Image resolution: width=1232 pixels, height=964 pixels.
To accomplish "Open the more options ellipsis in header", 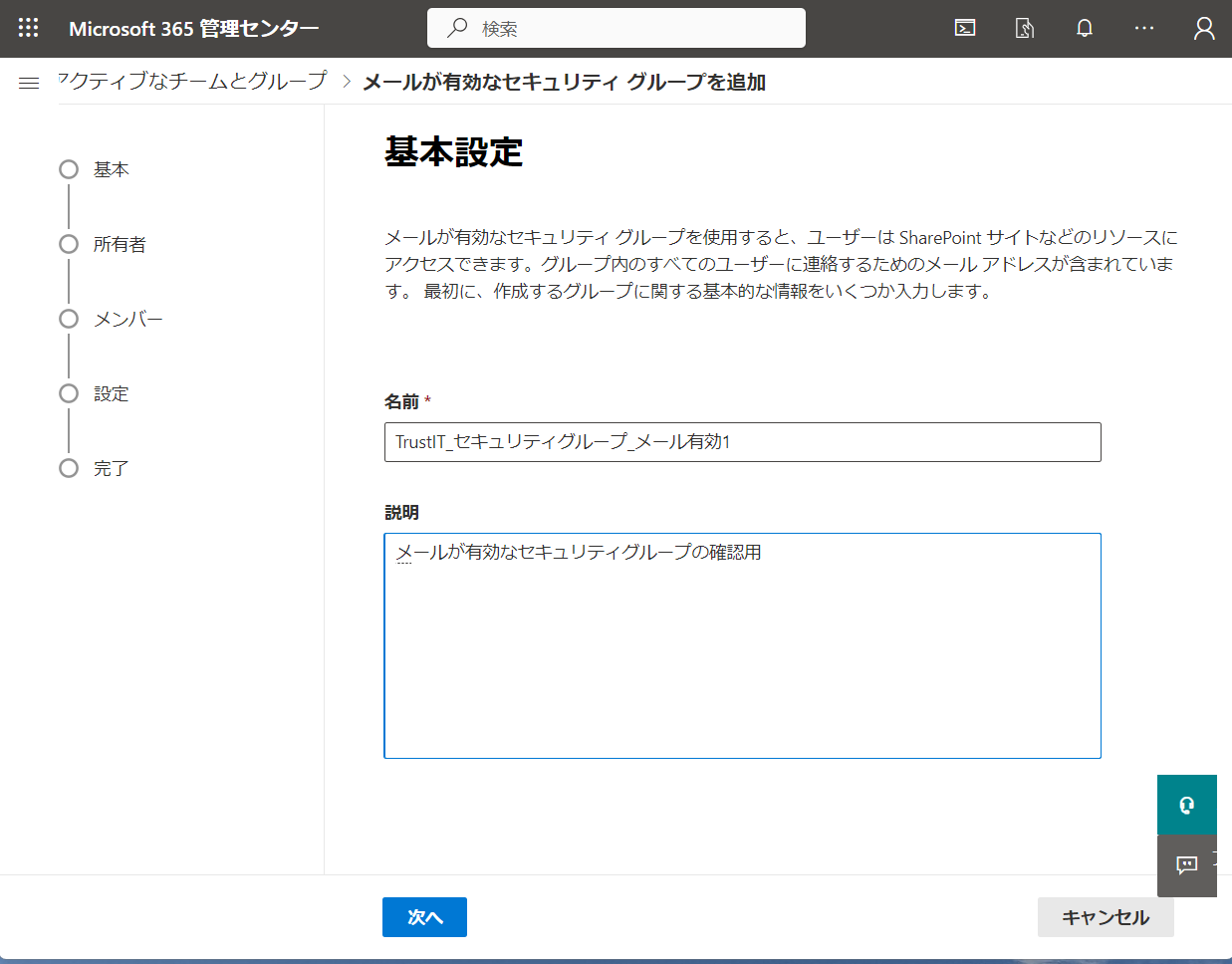I will (x=1144, y=28).
